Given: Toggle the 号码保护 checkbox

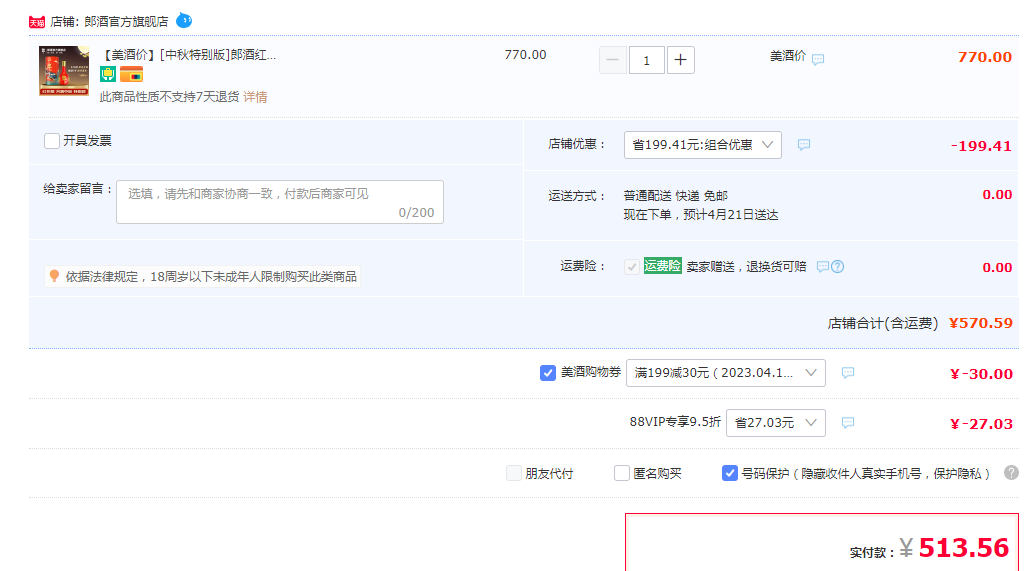Looking at the screenshot, I should tap(730, 473).
